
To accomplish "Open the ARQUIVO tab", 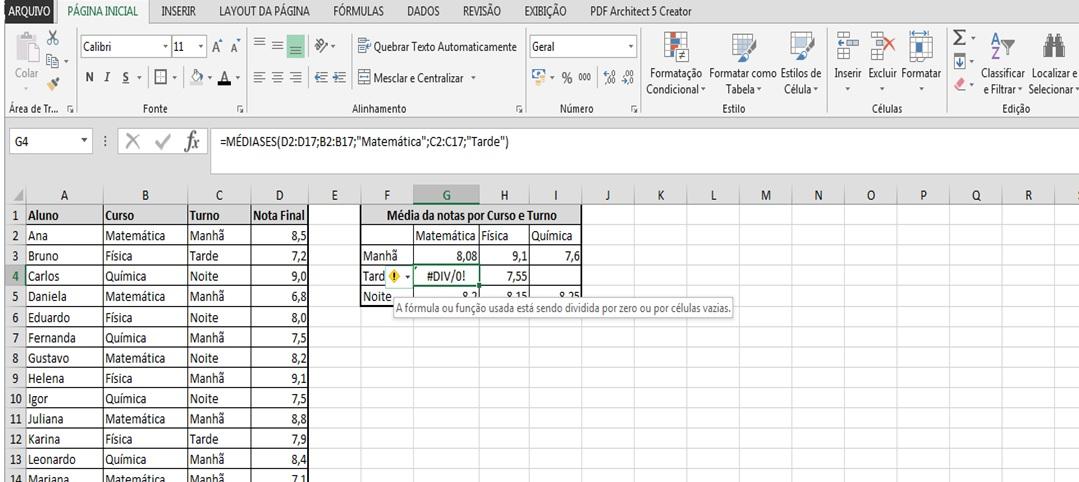I will tap(28, 11).
